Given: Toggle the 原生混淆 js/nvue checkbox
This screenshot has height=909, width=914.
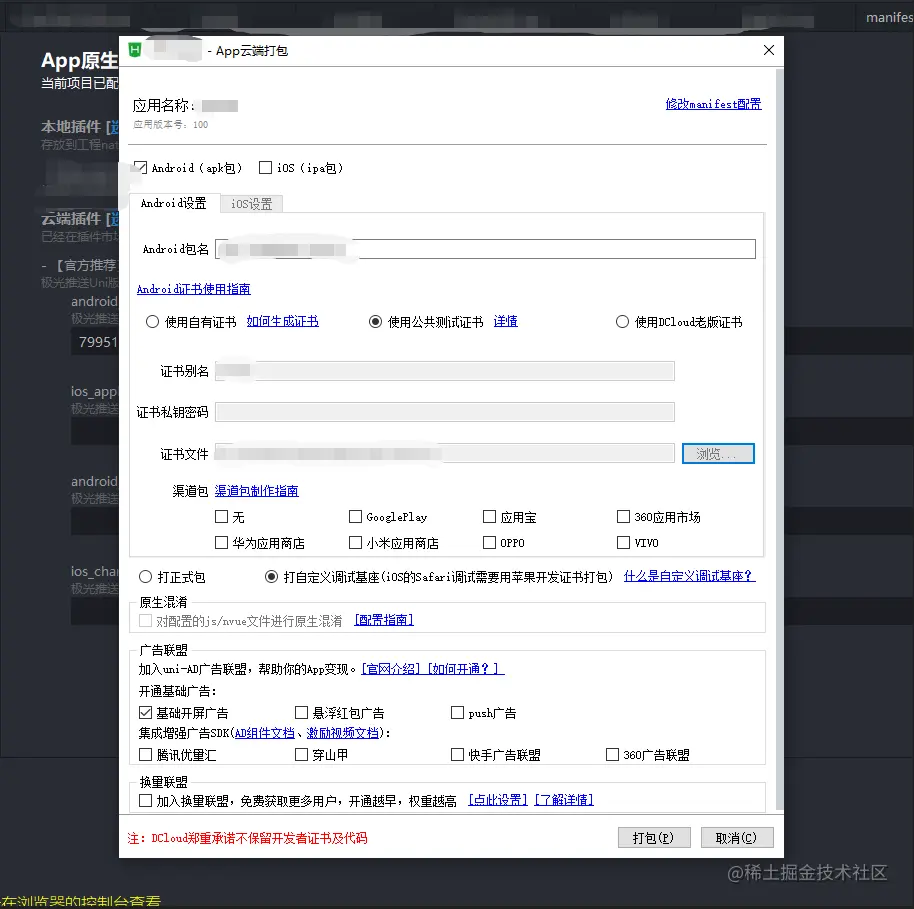Looking at the screenshot, I should [x=145, y=621].
